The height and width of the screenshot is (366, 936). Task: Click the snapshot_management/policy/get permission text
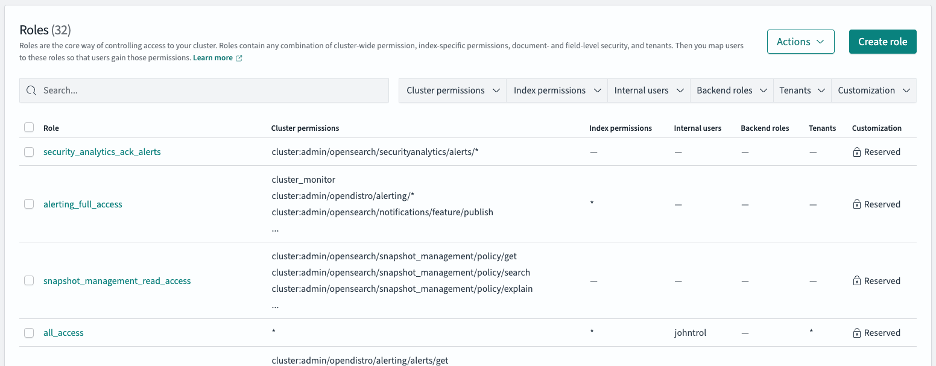394,257
